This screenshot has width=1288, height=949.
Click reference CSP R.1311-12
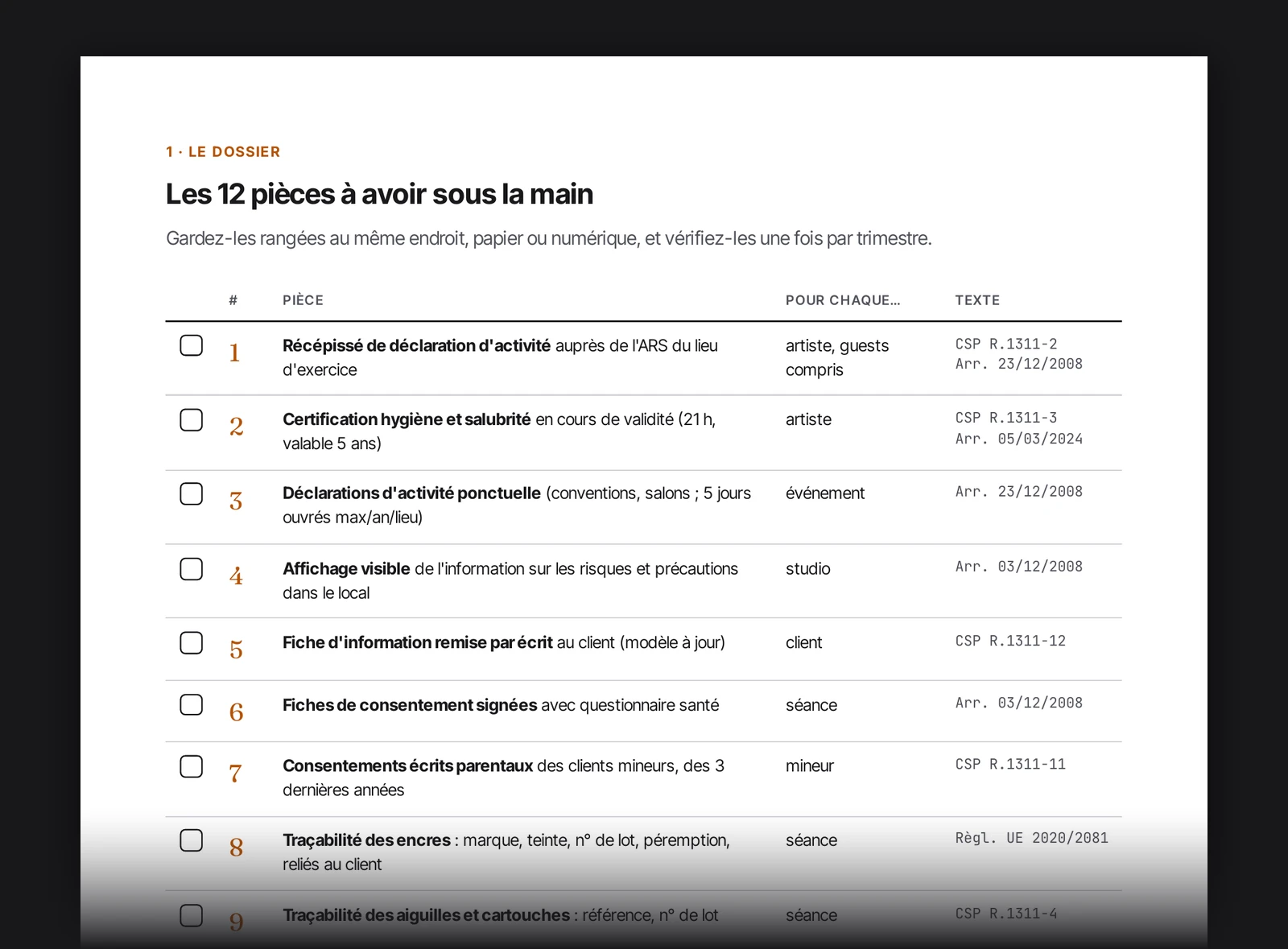1010,641
